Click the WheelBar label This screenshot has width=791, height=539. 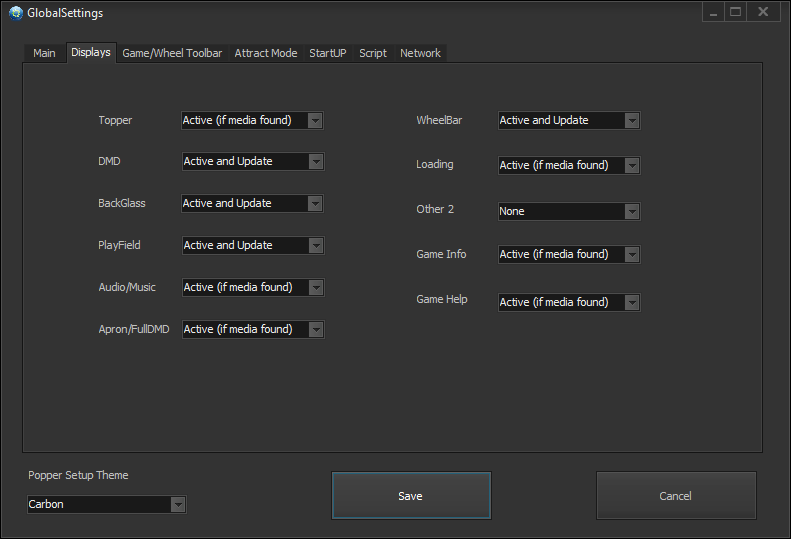(x=439, y=120)
